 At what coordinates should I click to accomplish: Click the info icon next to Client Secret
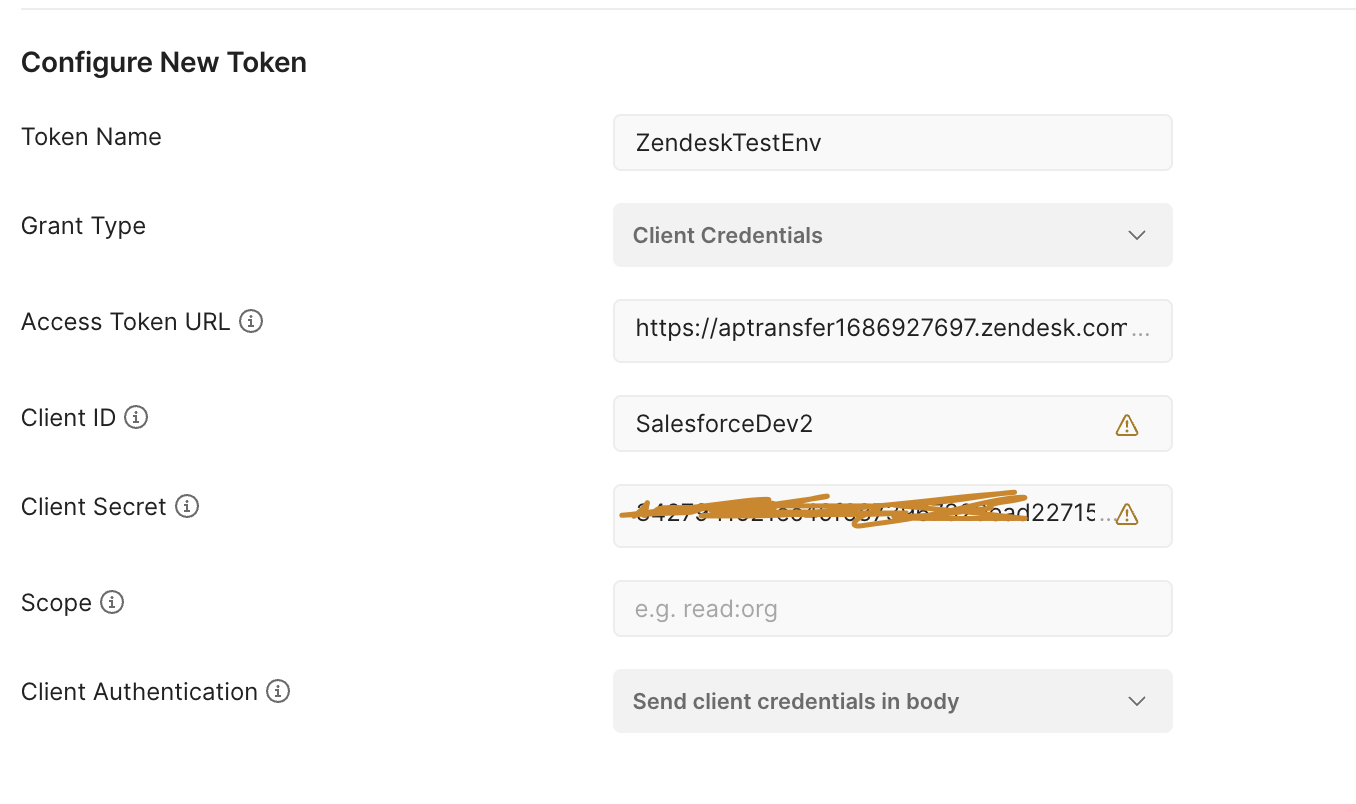coord(187,507)
